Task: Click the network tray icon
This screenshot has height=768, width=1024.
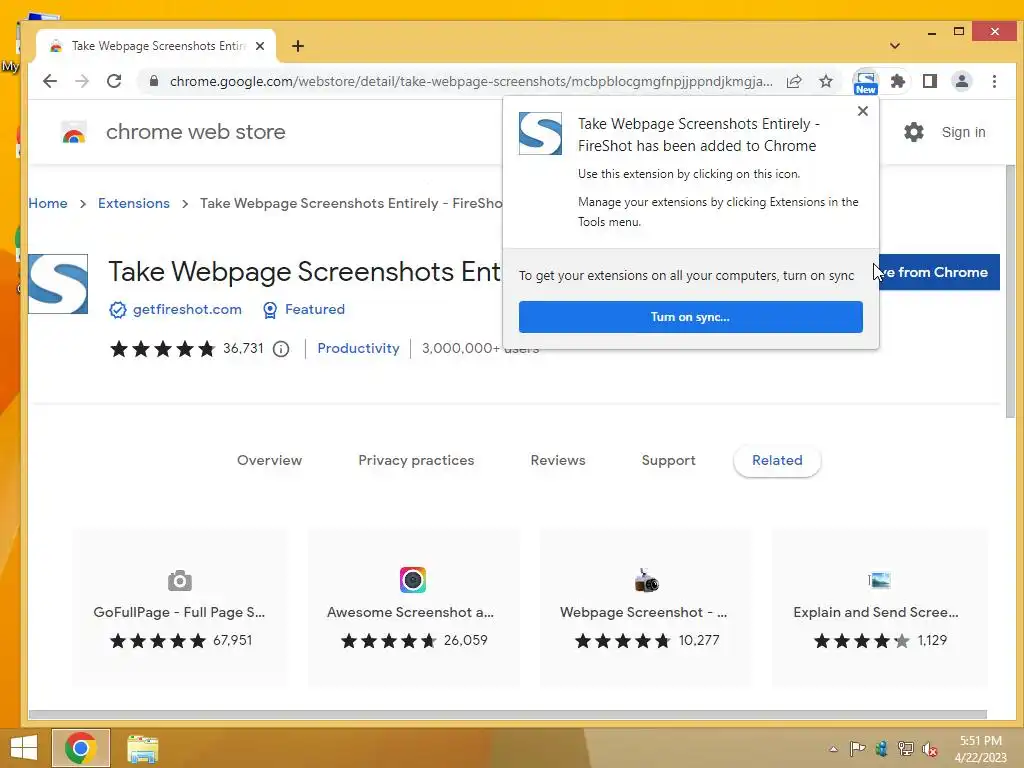Action: click(x=906, y=749)
